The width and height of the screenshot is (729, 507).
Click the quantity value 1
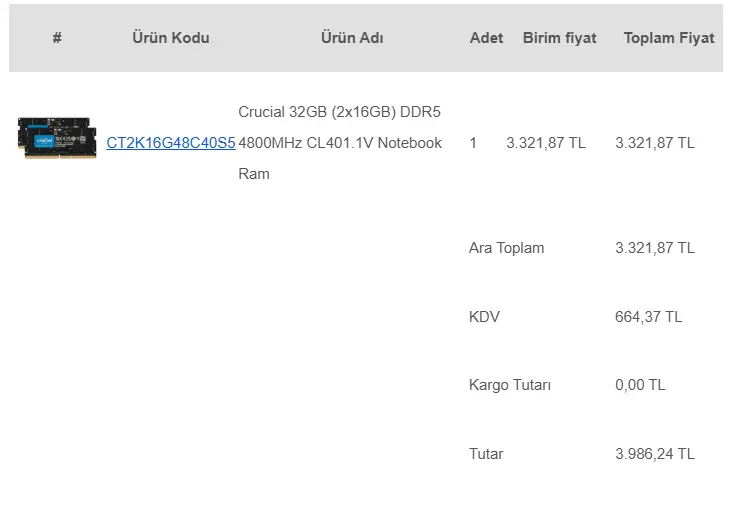[473, 143]
